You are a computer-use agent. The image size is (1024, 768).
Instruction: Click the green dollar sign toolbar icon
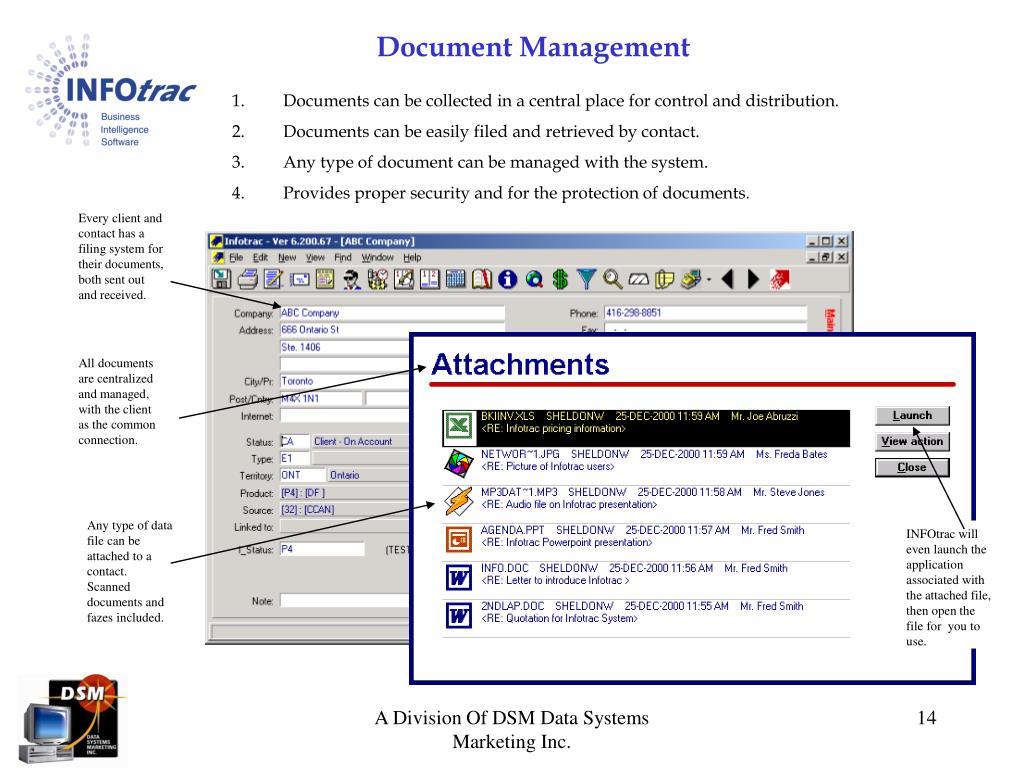pyautogui.click(x=560, y=280)
